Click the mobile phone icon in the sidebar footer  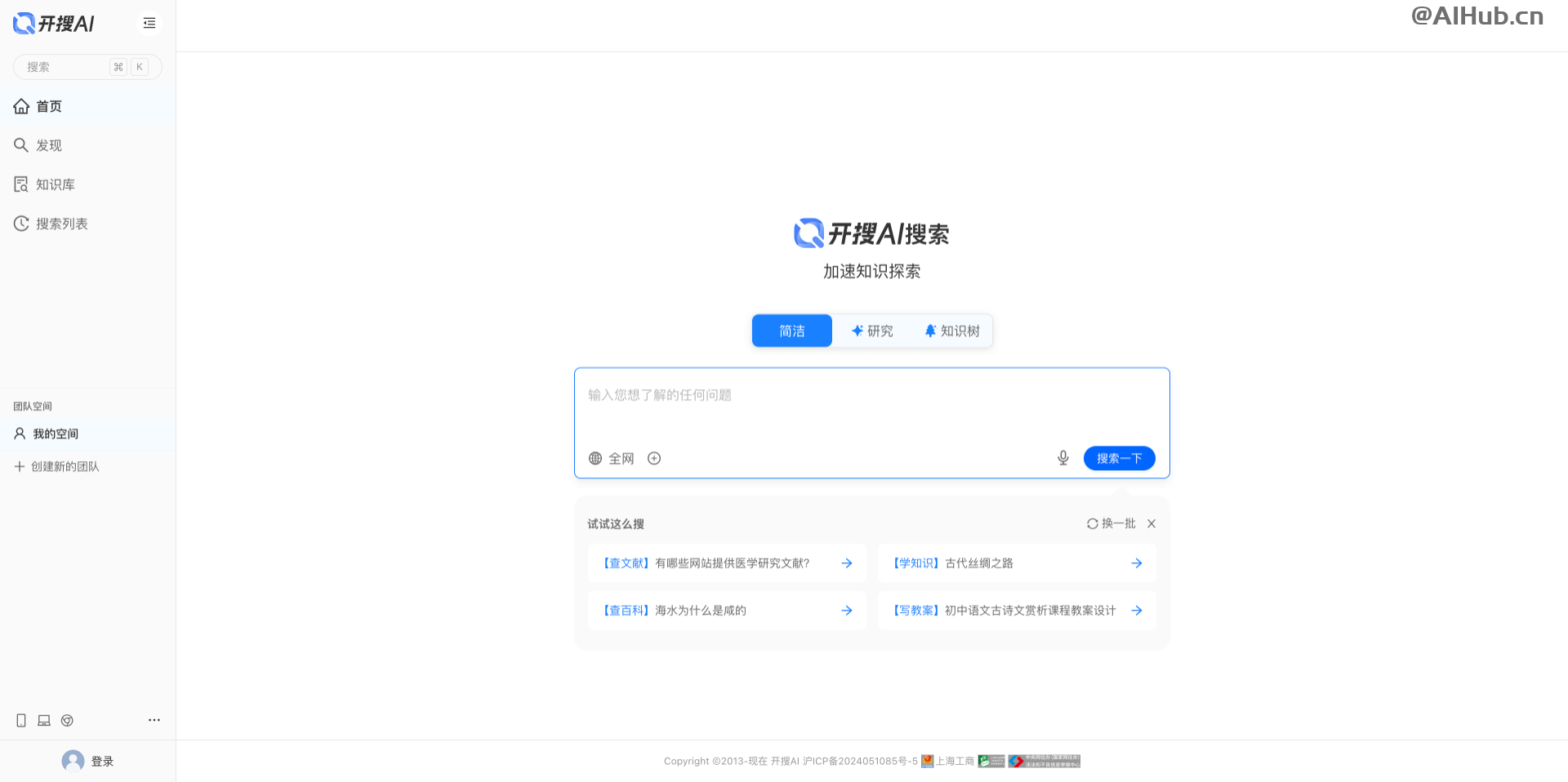click(x=21, y=720)
